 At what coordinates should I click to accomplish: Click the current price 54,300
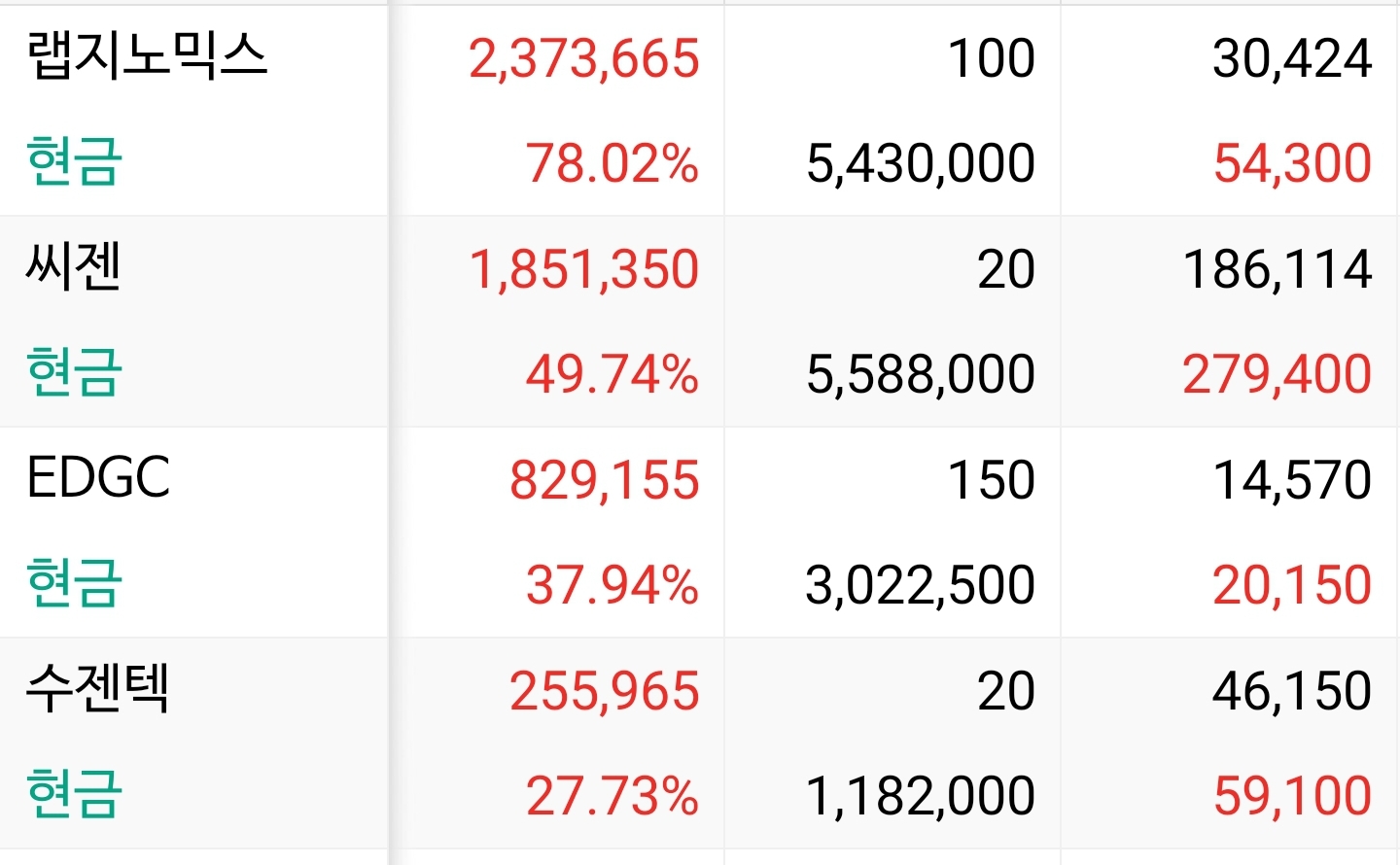[x=1292, y=163]
